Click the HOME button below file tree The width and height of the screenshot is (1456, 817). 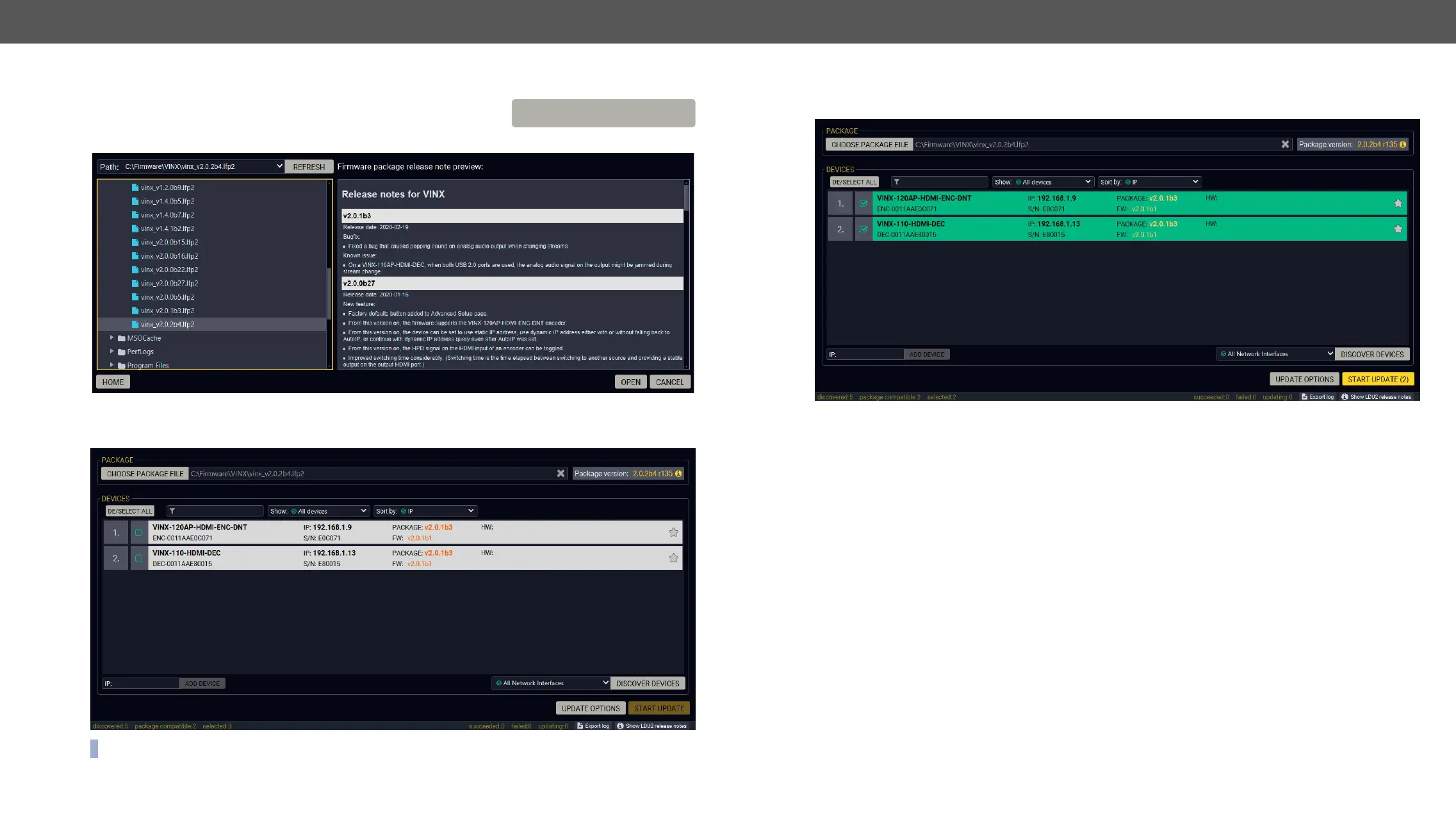113,382
